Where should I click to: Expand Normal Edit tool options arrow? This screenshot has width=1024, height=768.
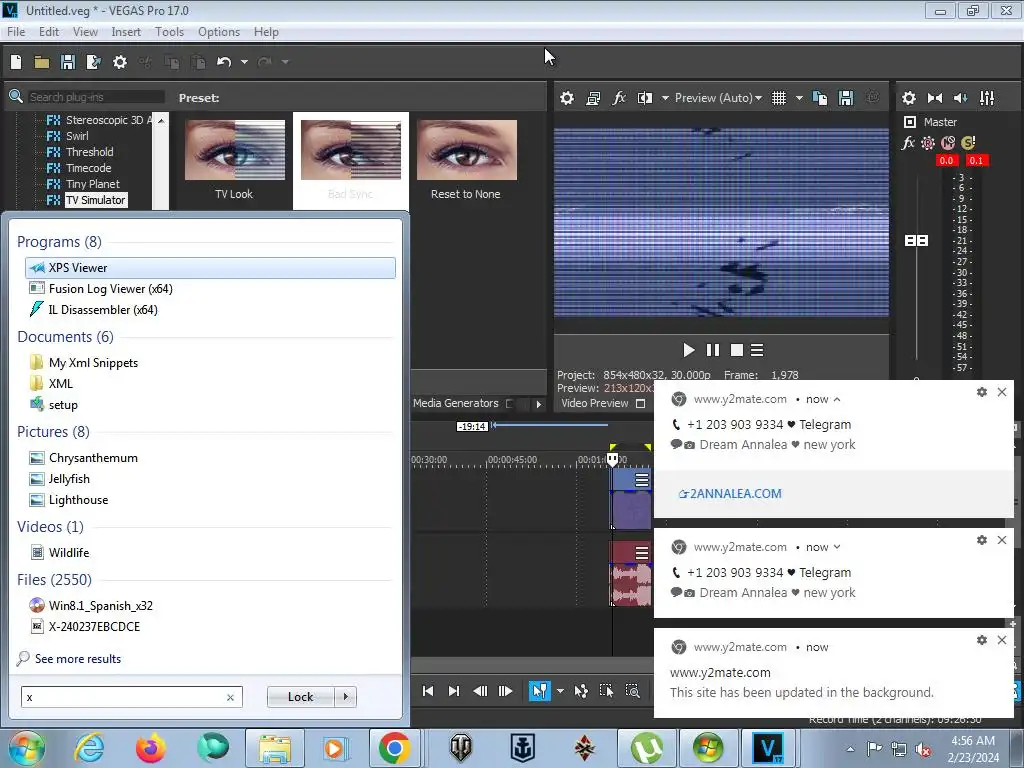click(560, 691)
